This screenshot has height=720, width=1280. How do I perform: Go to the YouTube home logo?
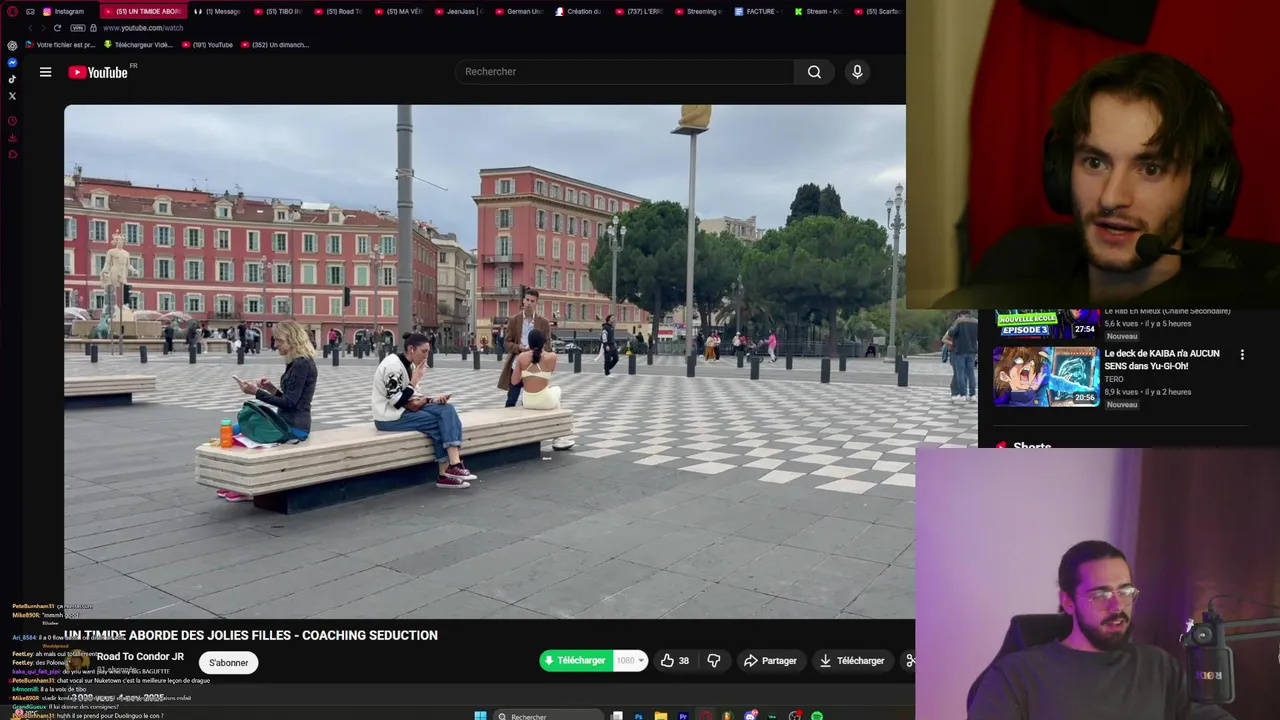tap(98, 72)
